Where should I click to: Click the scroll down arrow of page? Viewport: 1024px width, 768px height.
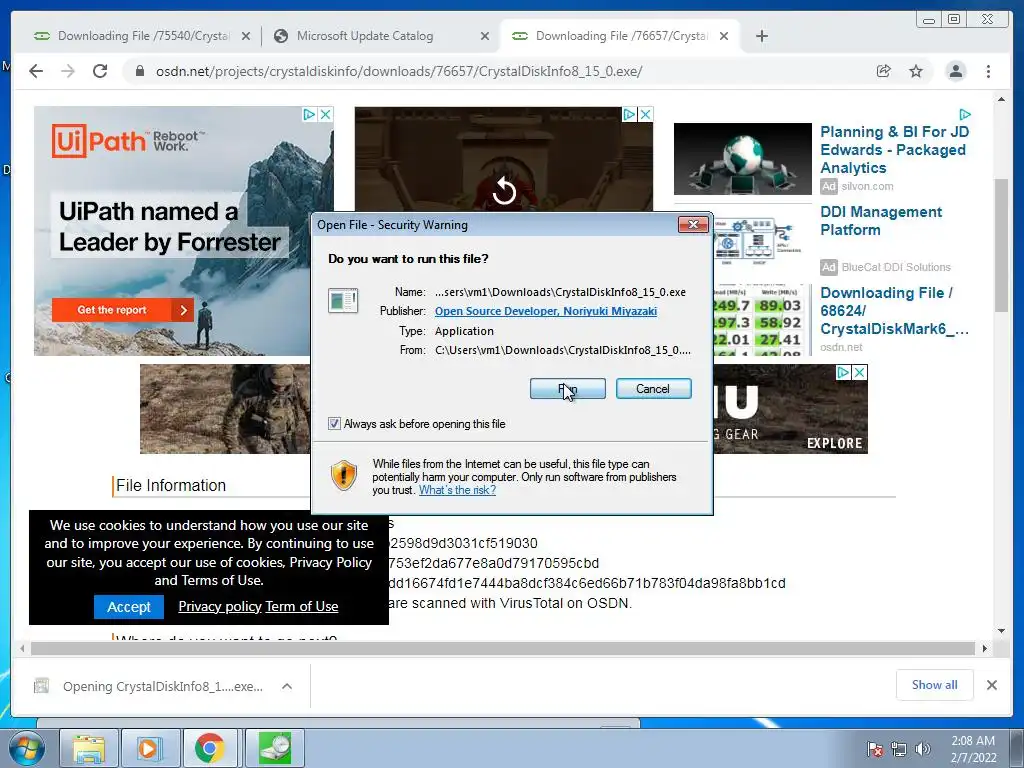pos(1001,631)
